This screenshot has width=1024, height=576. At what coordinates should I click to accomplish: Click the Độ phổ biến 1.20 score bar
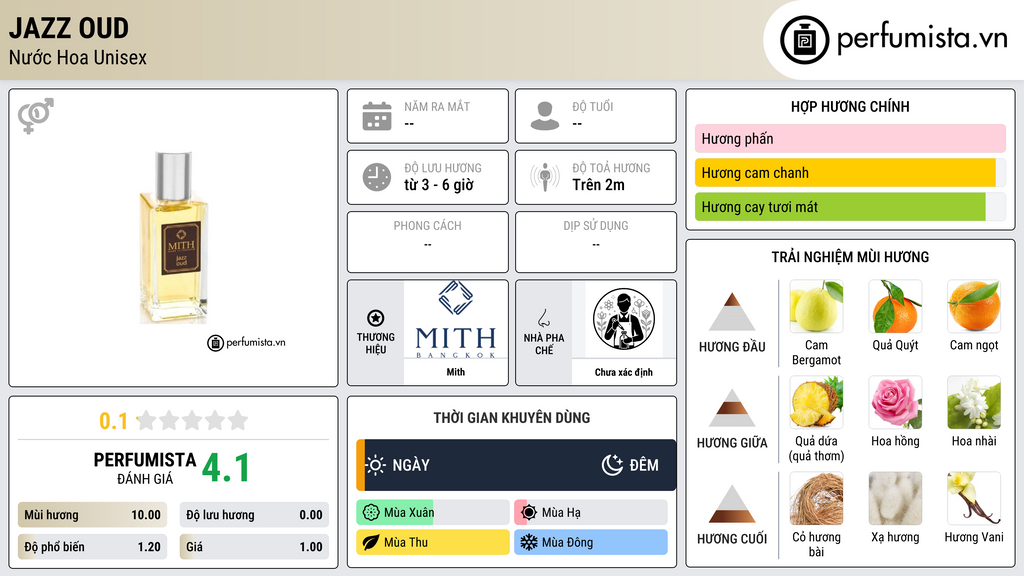click(x=93, y=547)
